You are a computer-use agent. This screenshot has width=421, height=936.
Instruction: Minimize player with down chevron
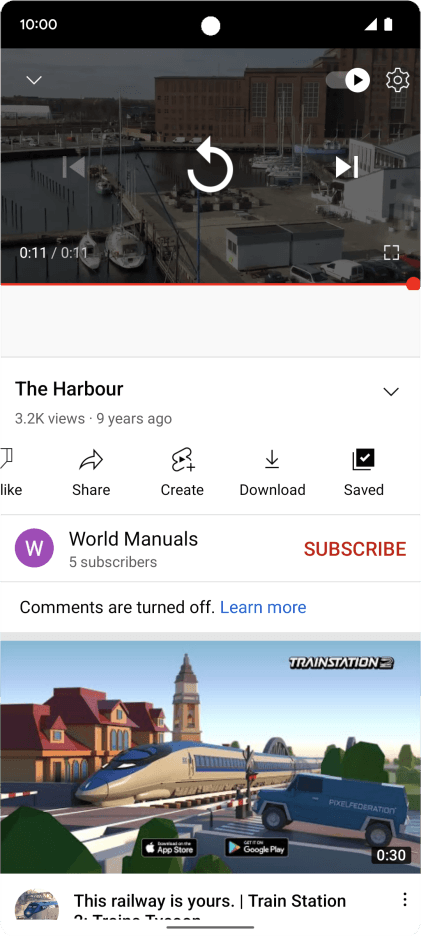click(x=34, y=80)
